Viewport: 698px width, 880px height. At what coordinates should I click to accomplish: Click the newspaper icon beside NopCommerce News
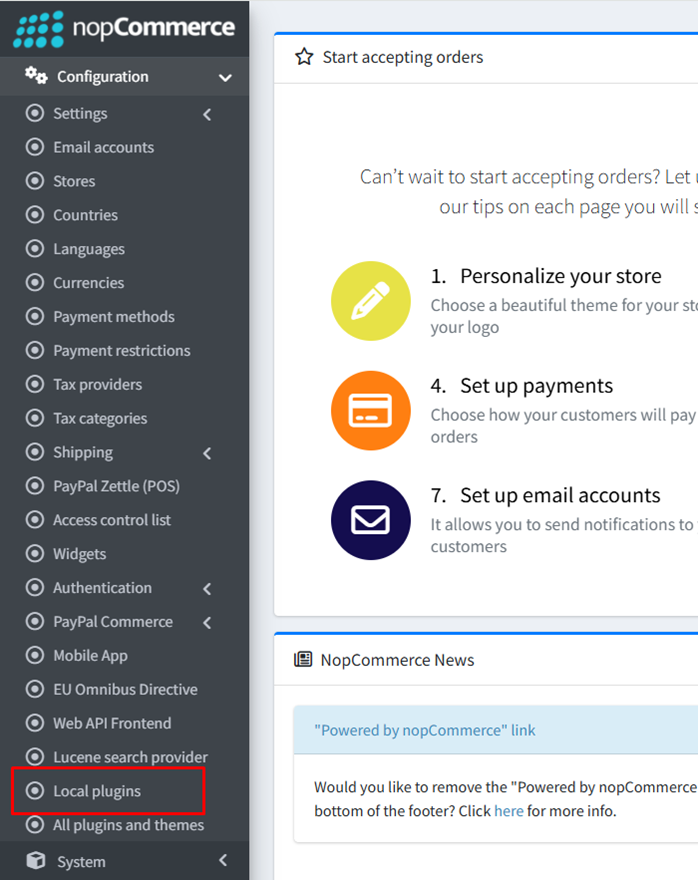pyautogui.click(x=303, y=660)
